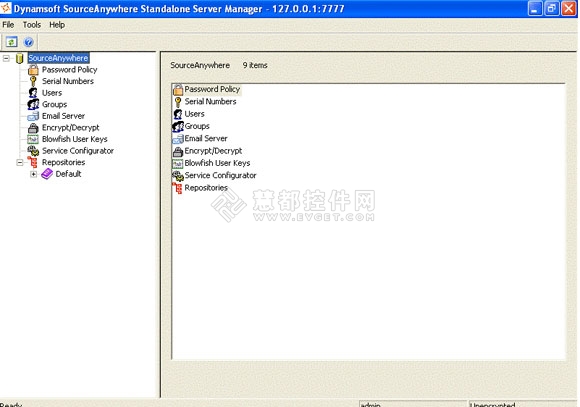This screenshot has height=407, width=580.
Task: Click the Refresh toolbar icon
Action: 11,42
